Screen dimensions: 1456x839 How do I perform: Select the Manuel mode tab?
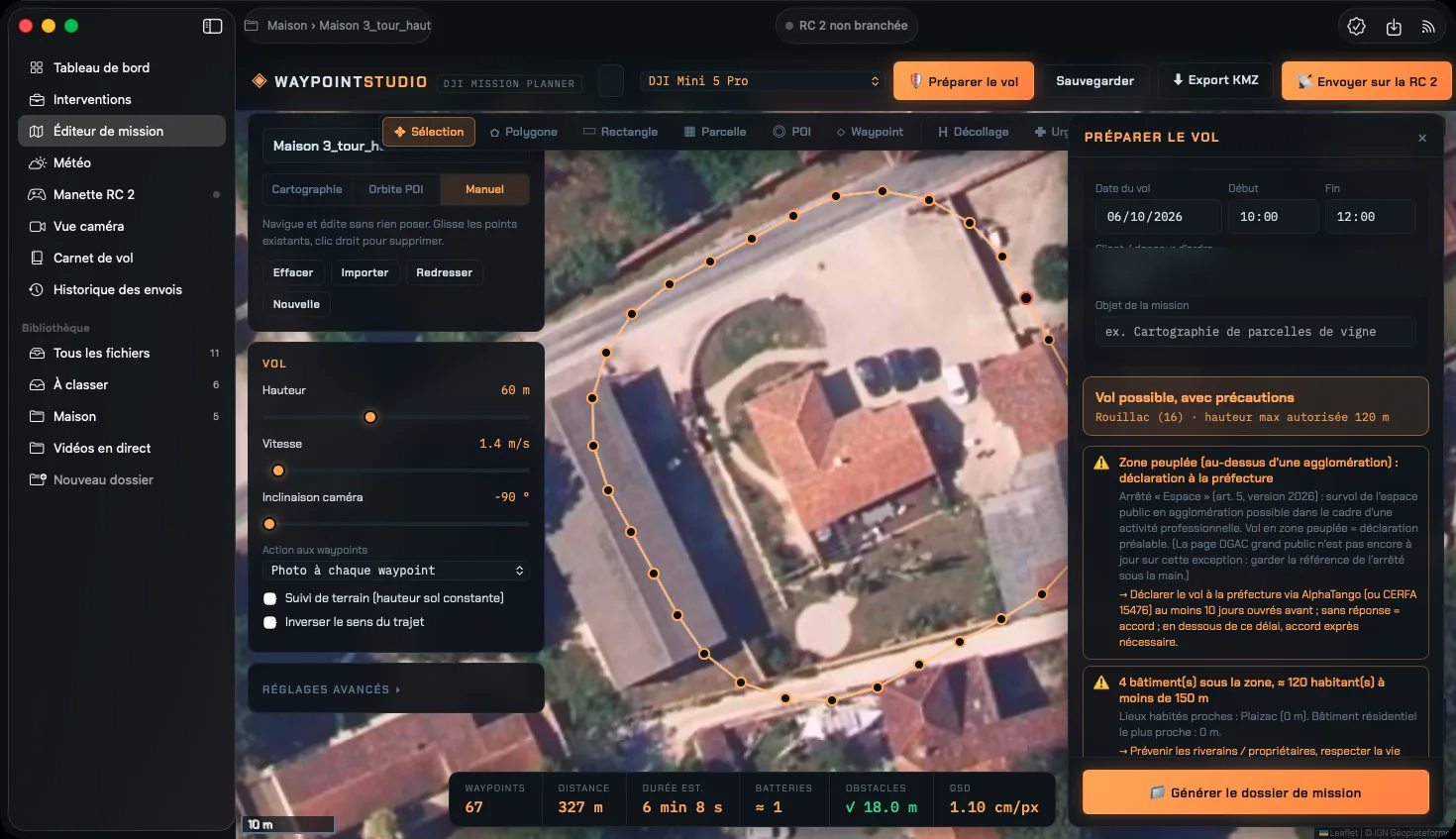tap(484, 189)
